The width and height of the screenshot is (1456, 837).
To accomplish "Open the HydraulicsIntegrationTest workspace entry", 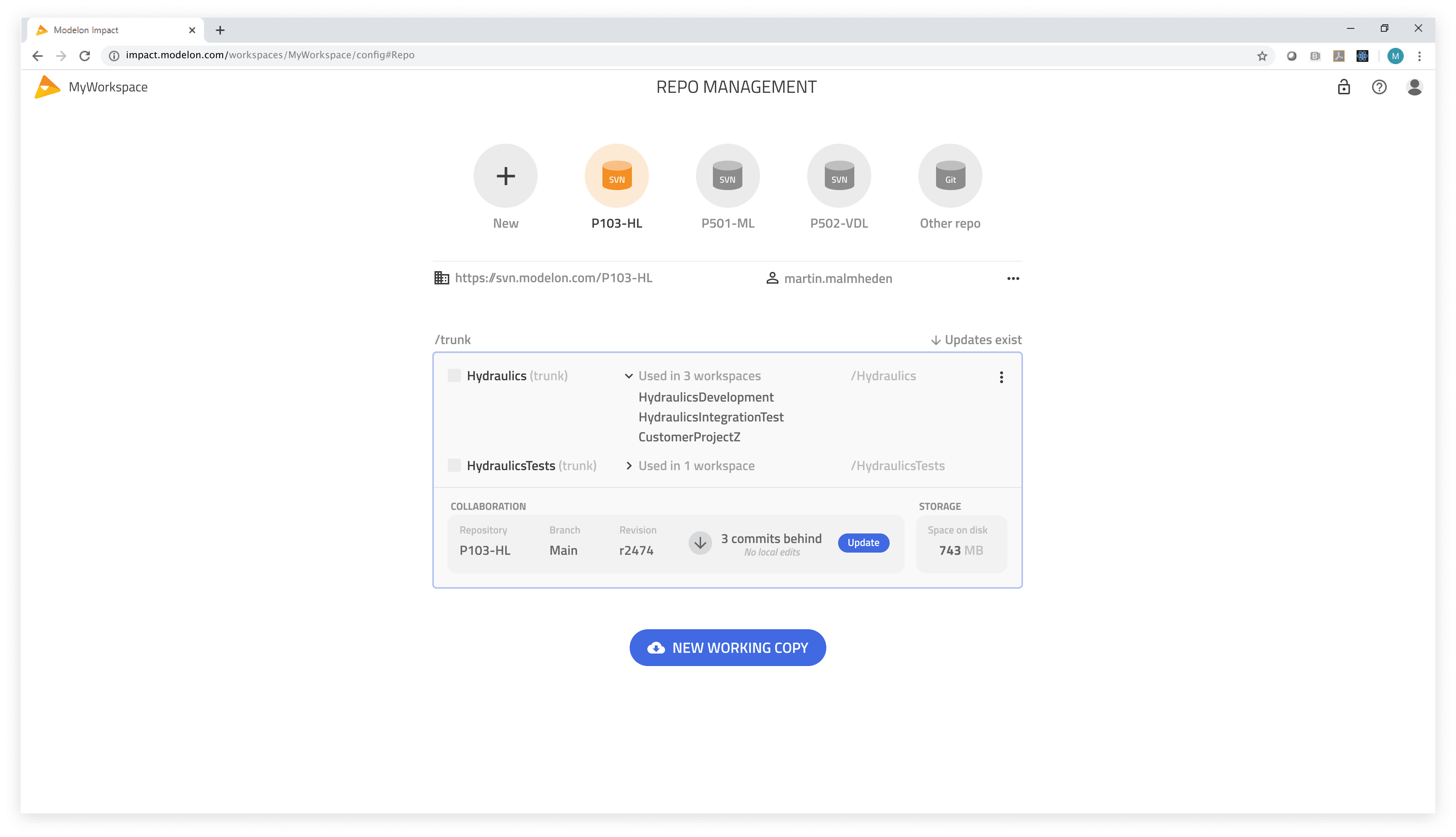I will coord(711,417).
